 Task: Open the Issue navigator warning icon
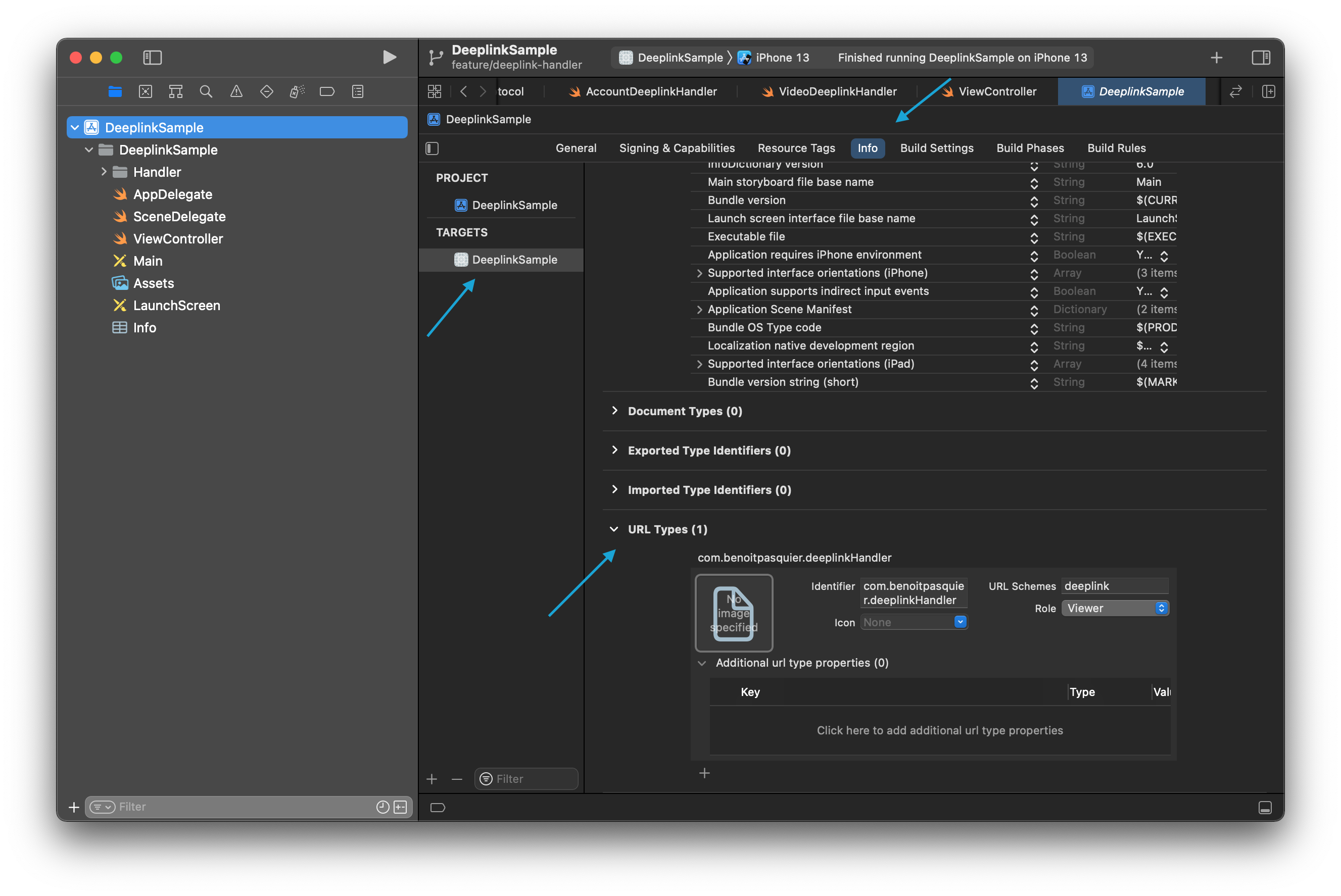(236, 91)
